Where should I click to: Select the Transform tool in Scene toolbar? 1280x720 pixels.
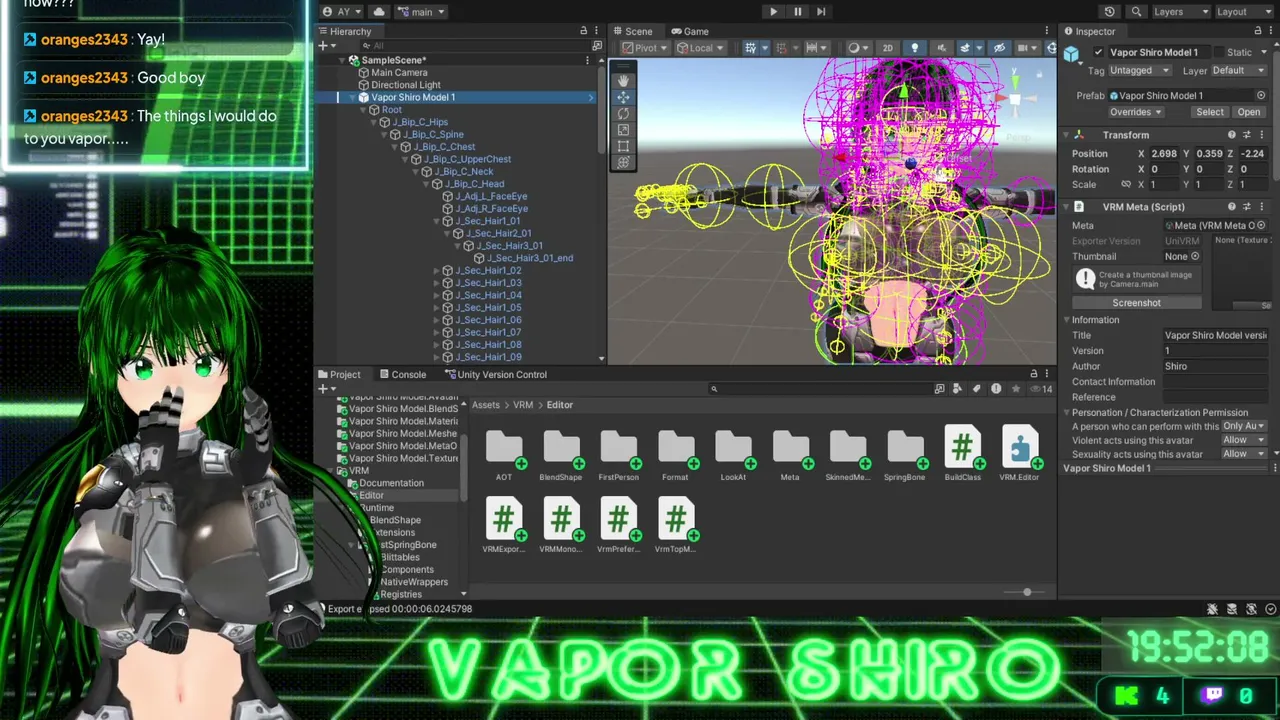(623, 162)
